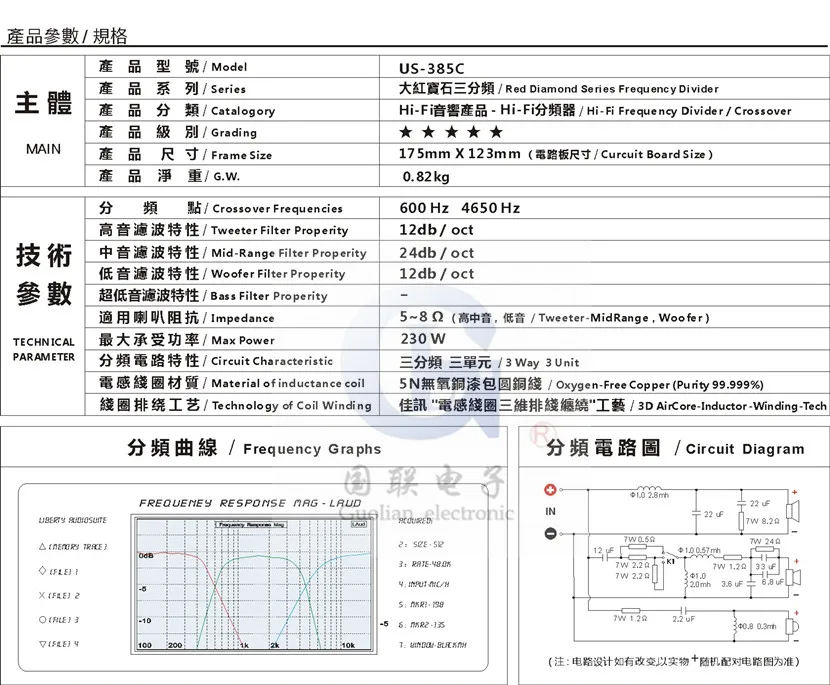Viewport: 830px width, 685px height.
Task: Click the black minus input terminal icon
Action: click(551, 533)
